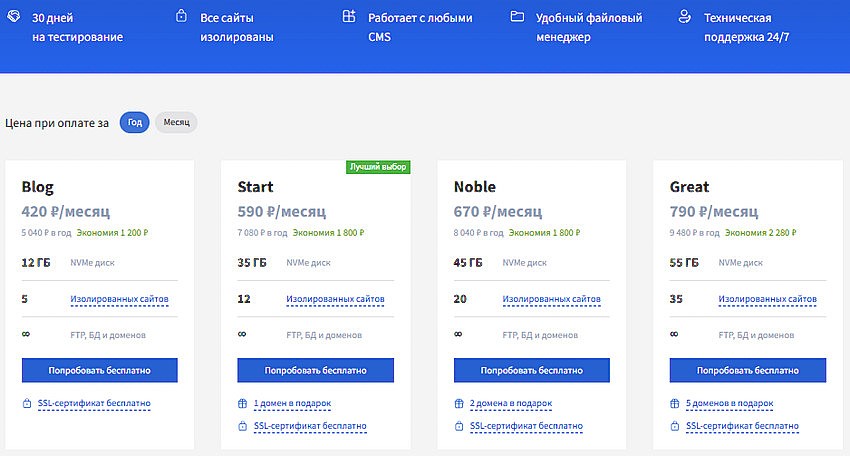The width and height of the screenshot is (850, 456).
Task: Click the SSL lock icon in Blog plan
Action: [27, 403]
